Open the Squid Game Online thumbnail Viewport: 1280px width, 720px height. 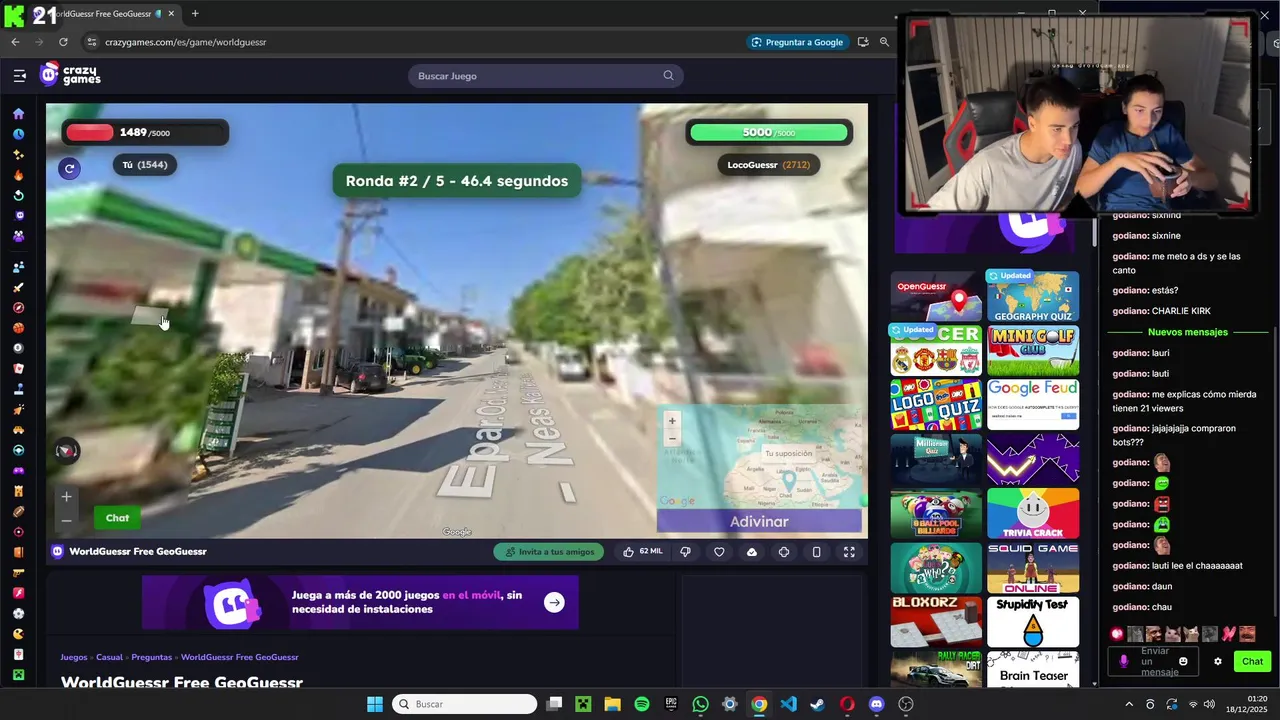1033,567
